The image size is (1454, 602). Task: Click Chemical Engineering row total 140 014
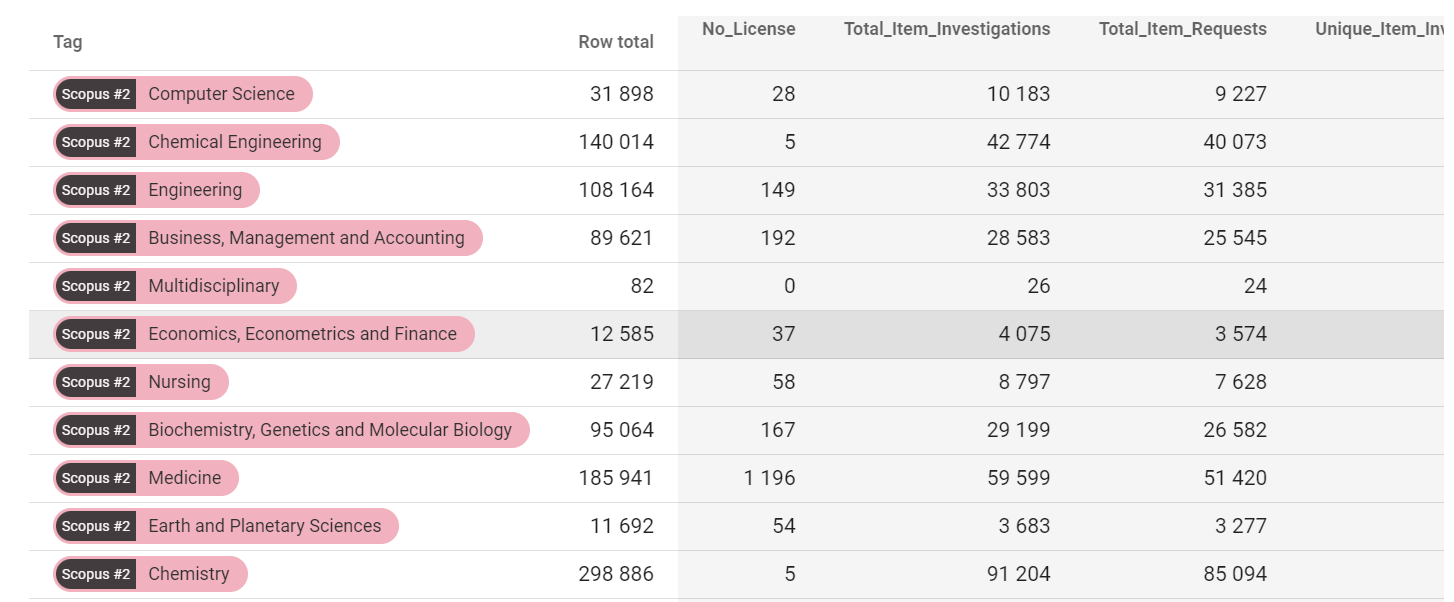click(x=616, y=142)
